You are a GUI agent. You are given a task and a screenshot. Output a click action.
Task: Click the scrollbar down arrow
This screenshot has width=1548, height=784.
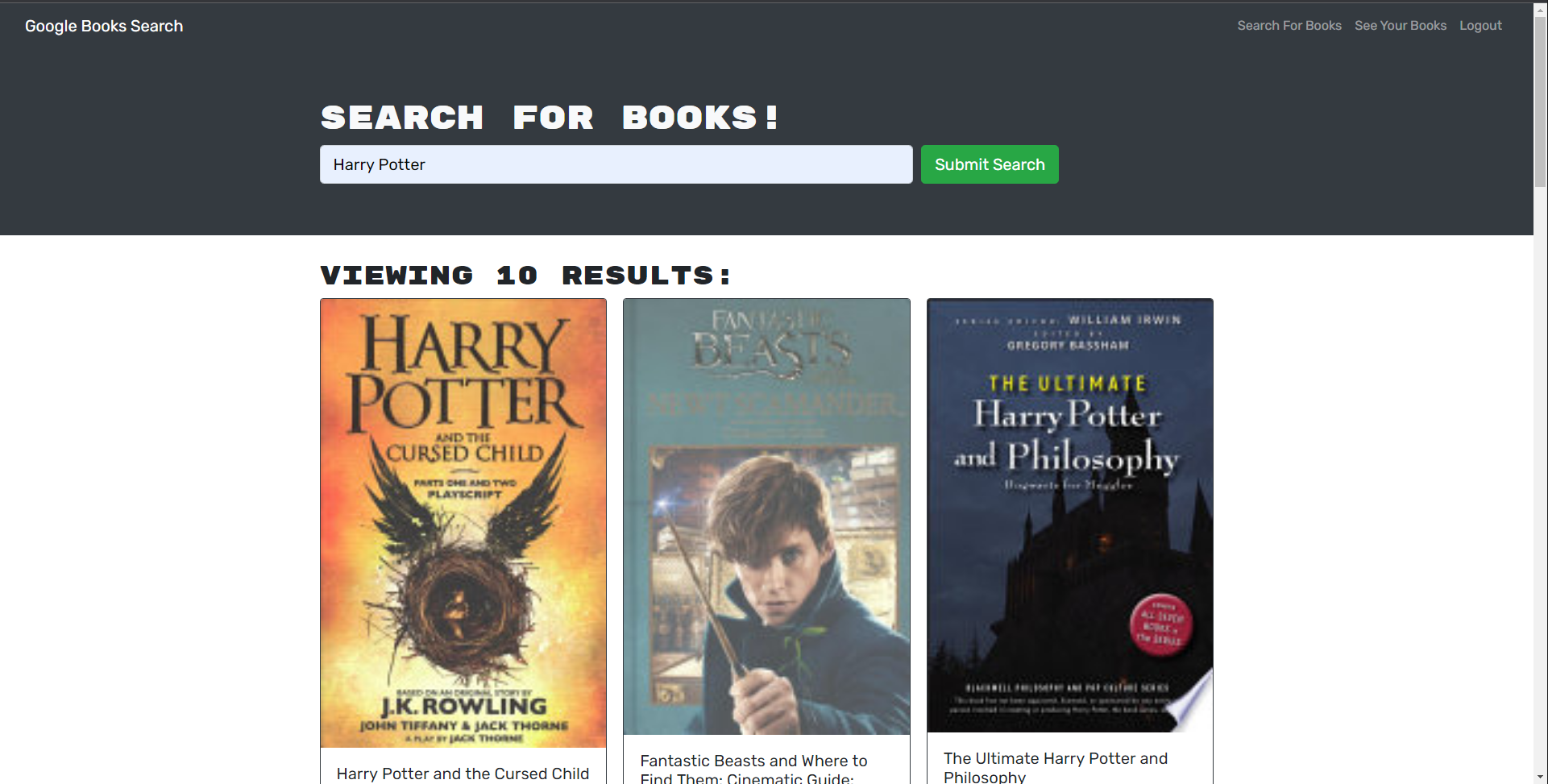(x=1540, y=777)
